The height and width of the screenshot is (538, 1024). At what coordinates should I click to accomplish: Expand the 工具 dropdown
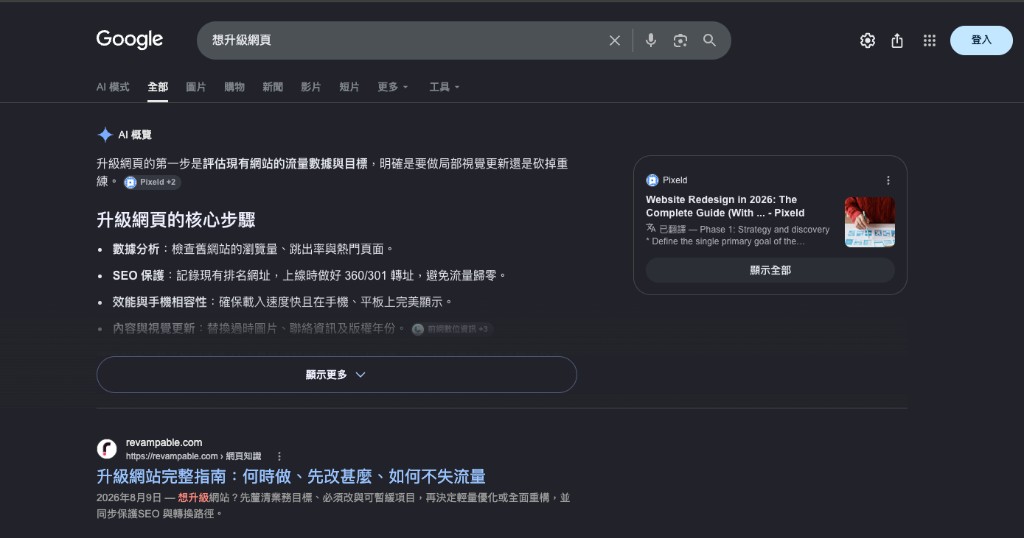tap(444, 87)
